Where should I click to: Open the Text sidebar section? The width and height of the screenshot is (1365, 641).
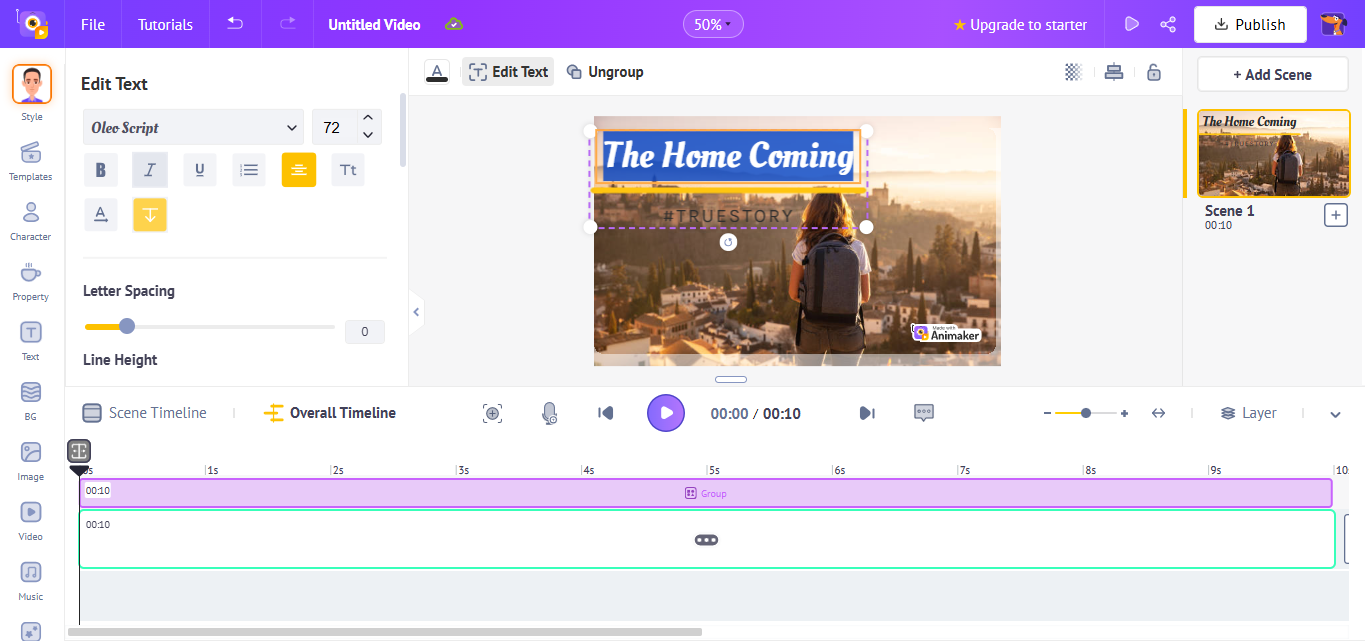31,340
